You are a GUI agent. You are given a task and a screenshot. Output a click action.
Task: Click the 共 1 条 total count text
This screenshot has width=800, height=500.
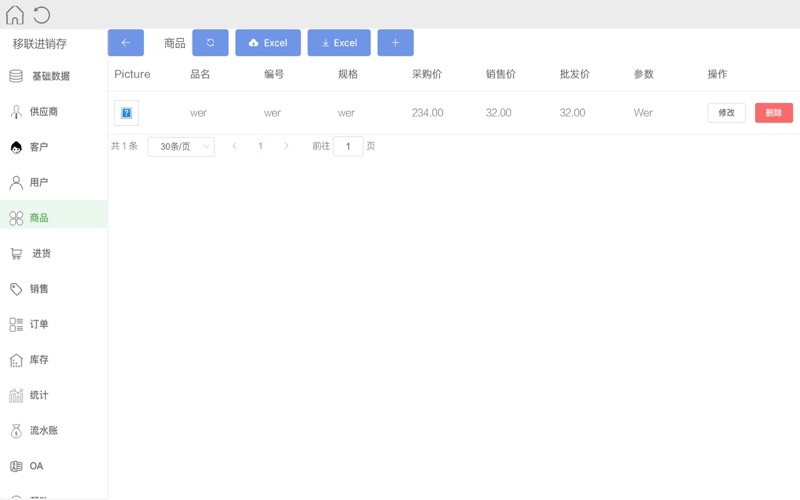tap(124, 146)
